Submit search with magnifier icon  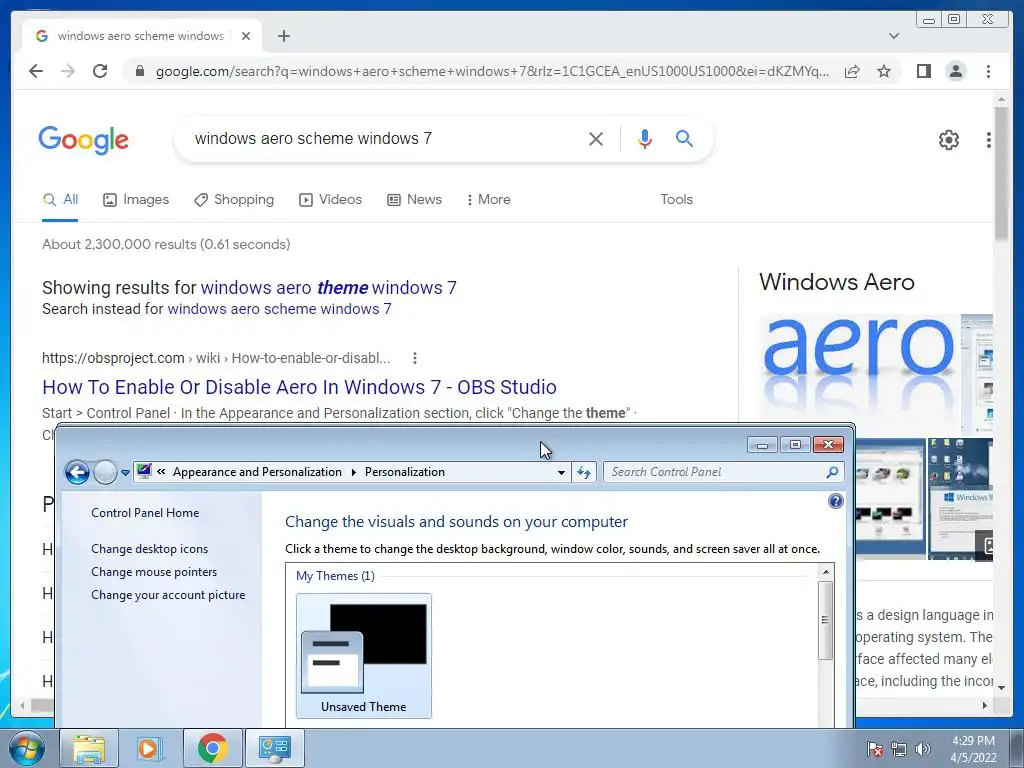click(684, 138)
